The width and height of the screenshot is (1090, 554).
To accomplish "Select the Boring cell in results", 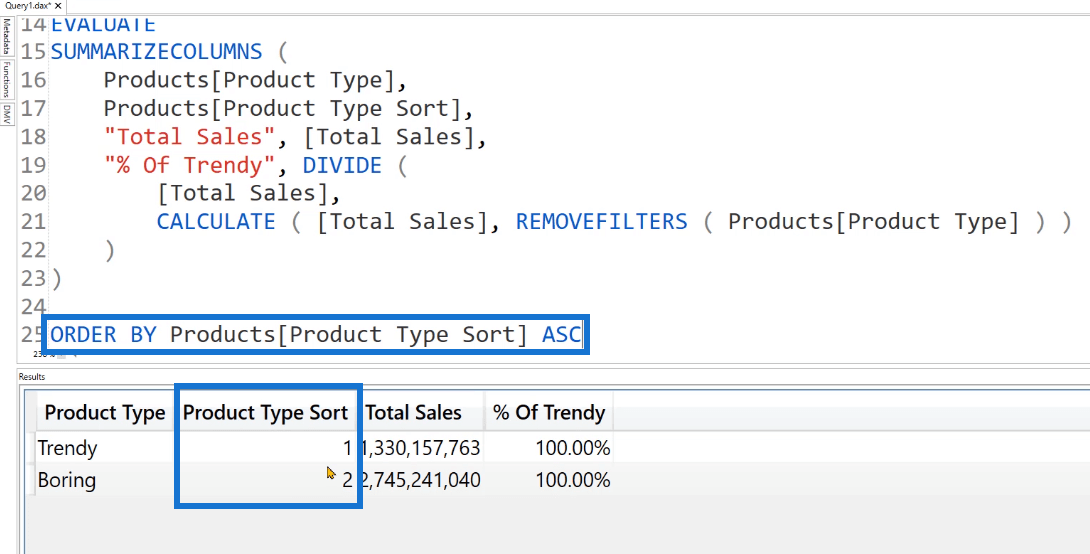I will 104,480.
